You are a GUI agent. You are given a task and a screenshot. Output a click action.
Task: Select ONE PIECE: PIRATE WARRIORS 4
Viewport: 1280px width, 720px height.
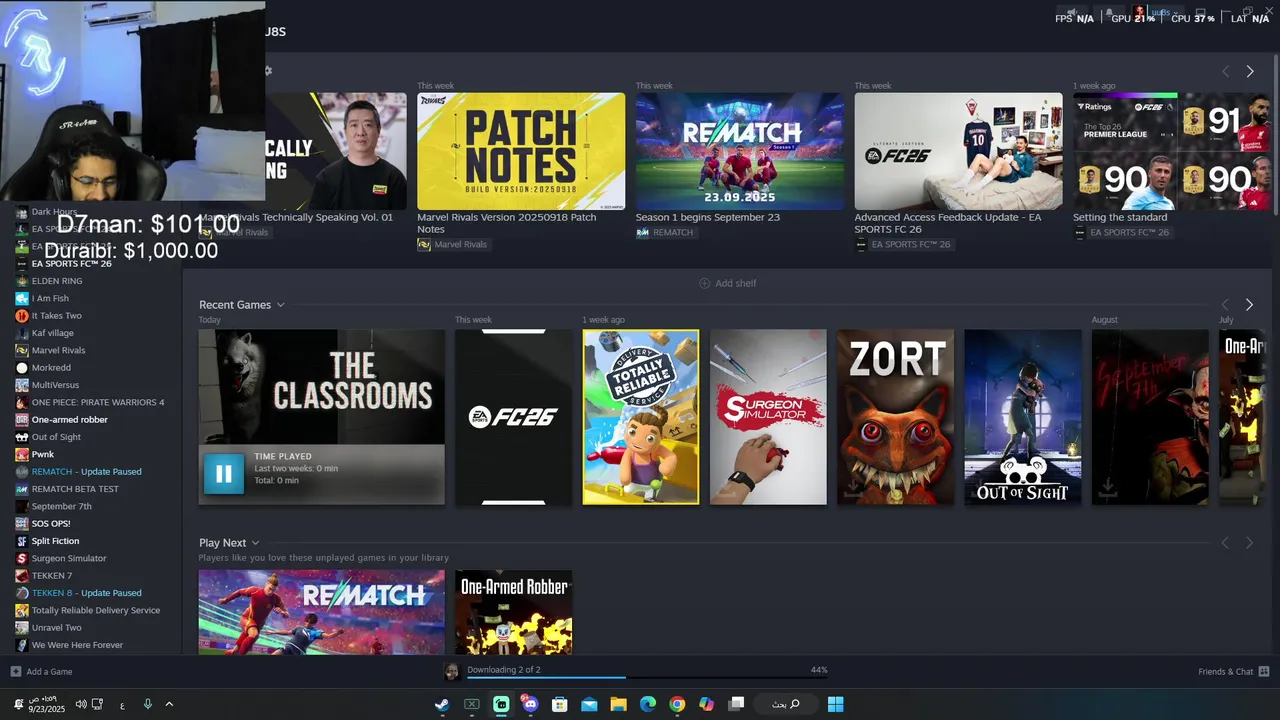click(x=98, y=402)
